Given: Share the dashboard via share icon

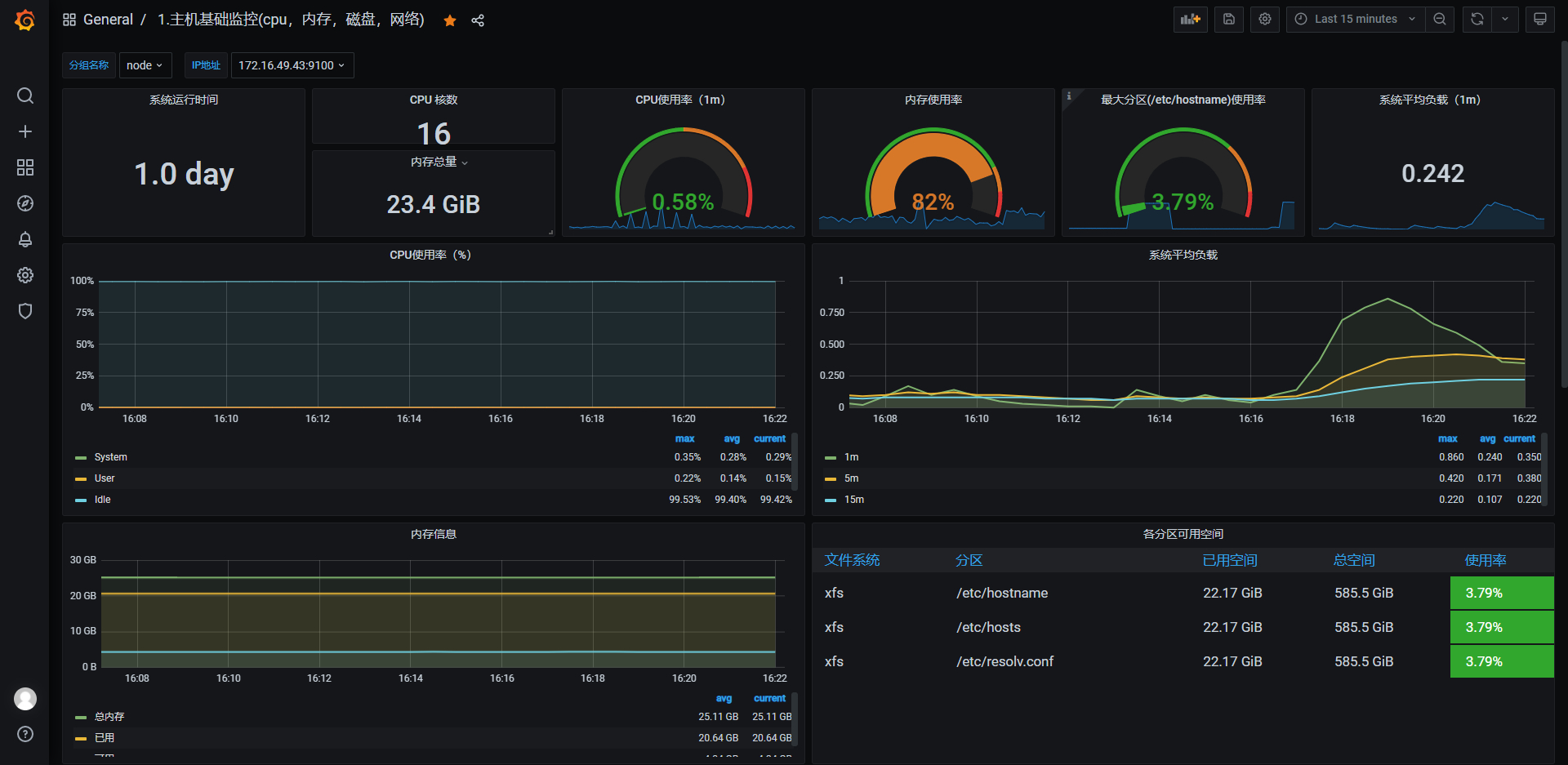Looking at the screenshot, I should (478, 20).
